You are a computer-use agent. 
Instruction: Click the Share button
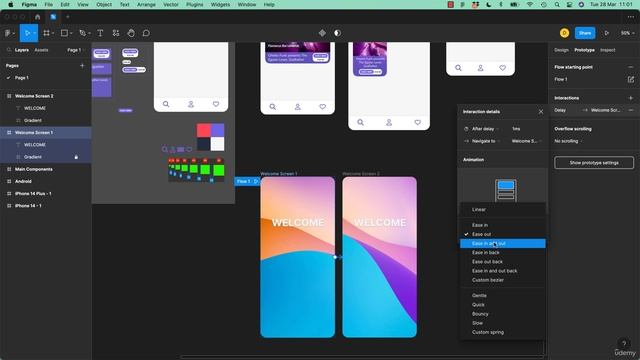point(585,33)
